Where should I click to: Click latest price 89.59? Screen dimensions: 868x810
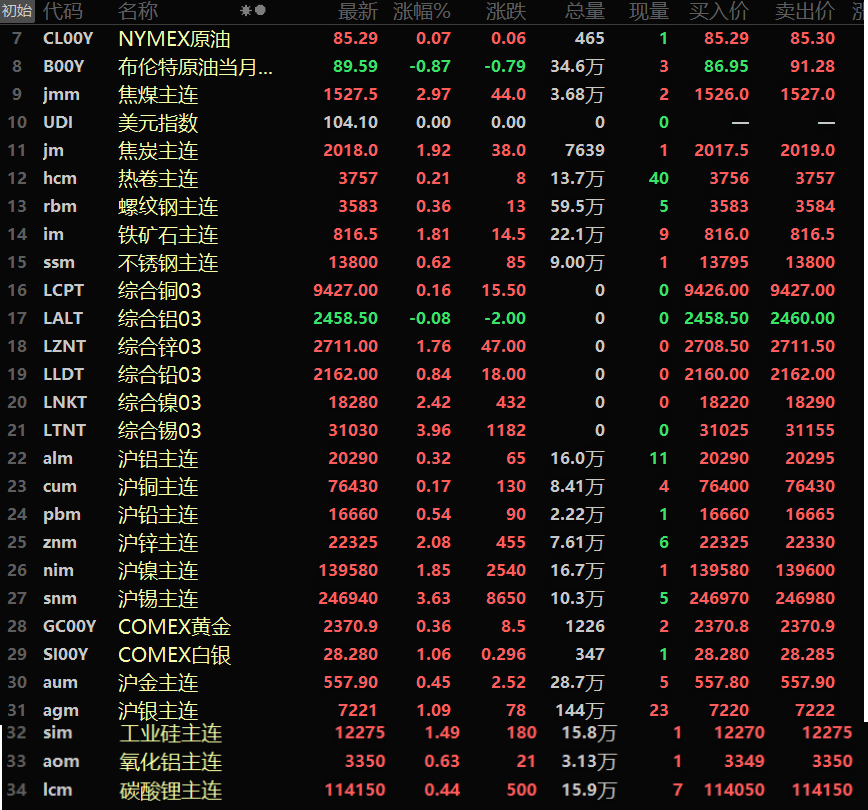(x=355, y=66)
